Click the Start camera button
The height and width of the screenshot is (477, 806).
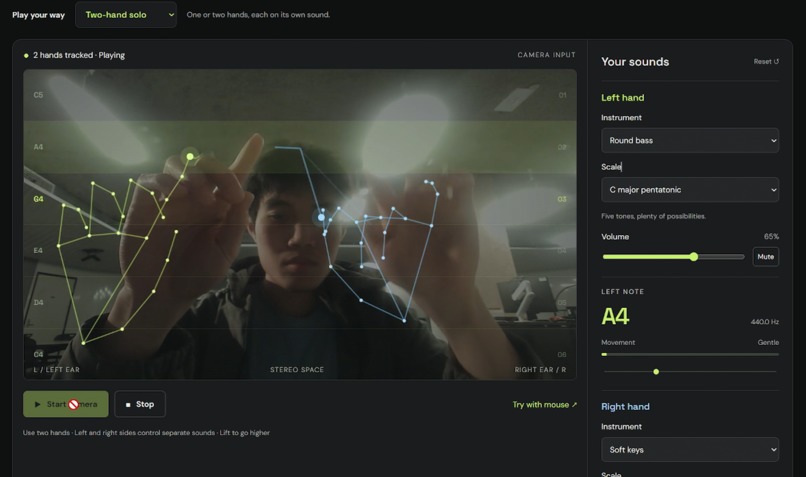coord(66,404)
